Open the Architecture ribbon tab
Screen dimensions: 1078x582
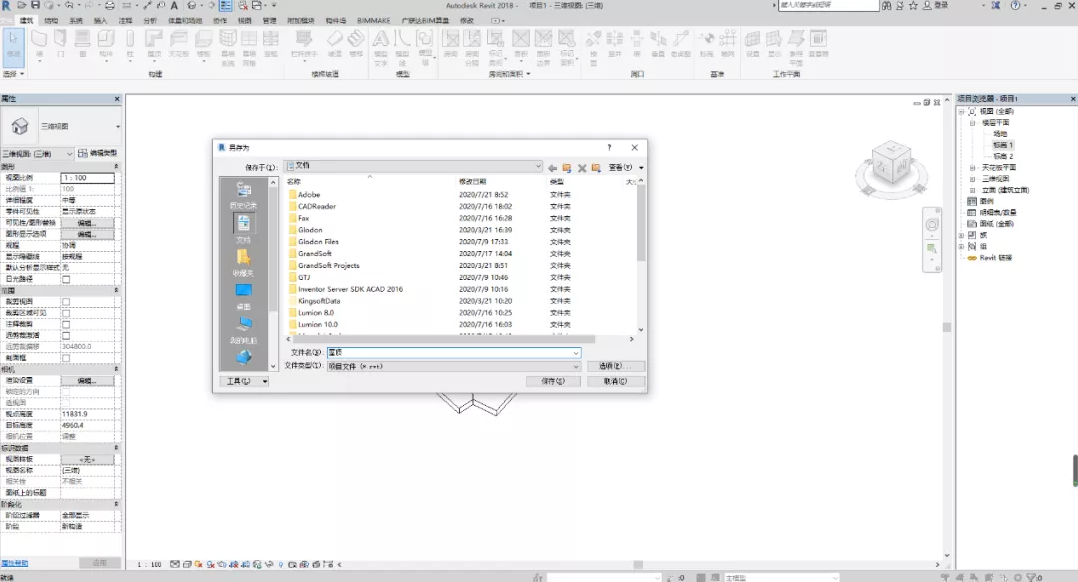(x=26, y=21)
